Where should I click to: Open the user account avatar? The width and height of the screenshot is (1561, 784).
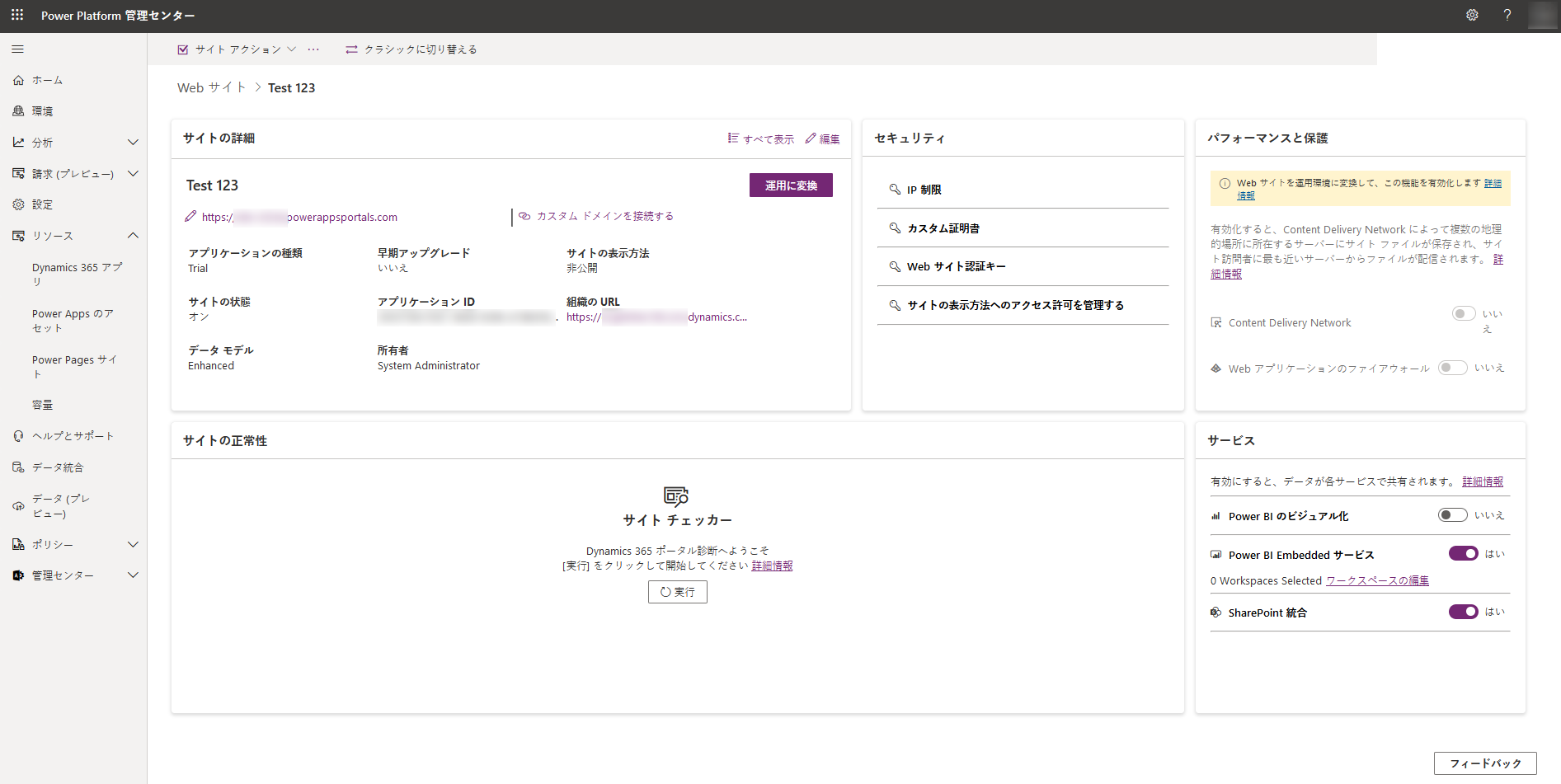click(x=1542, y=15)
